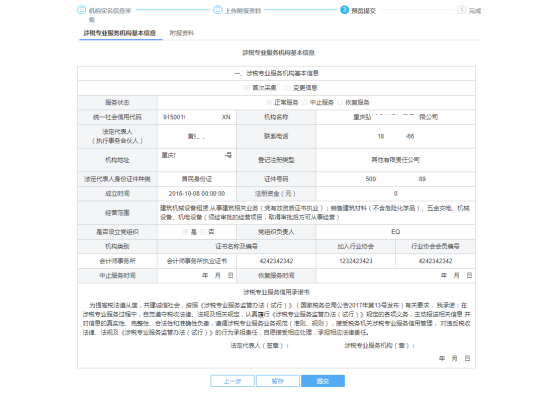Toggle the 变更信息 checkbox
554x397 pixels.
click(288, 88)
